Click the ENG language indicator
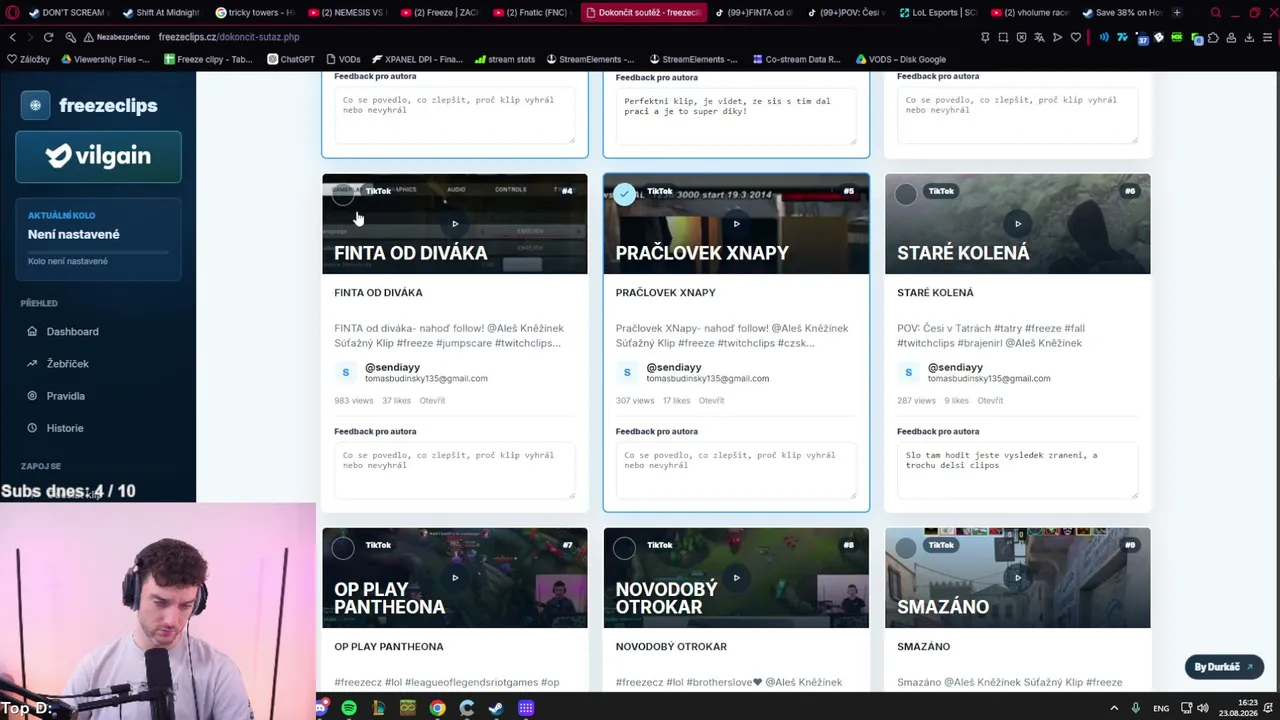The image size is (1280, 720). click(x=1161, y=708)
